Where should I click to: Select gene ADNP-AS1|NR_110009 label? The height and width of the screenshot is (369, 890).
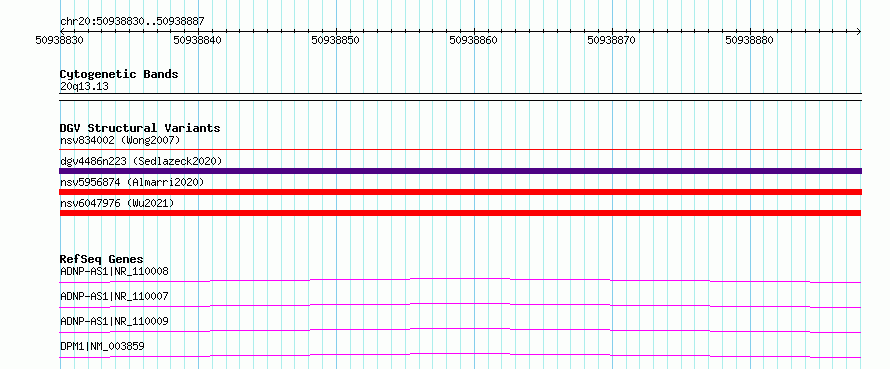coord(114,321)
